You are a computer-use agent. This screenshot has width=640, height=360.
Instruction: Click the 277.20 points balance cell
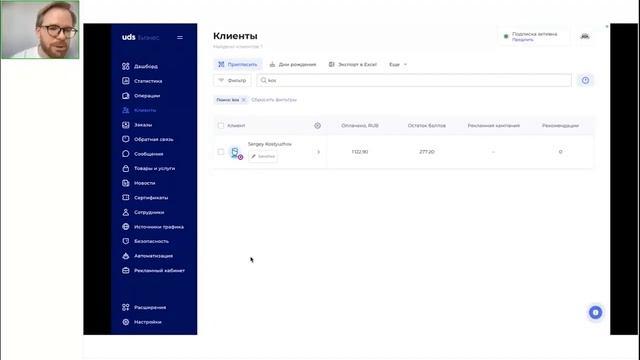[427, 152]
